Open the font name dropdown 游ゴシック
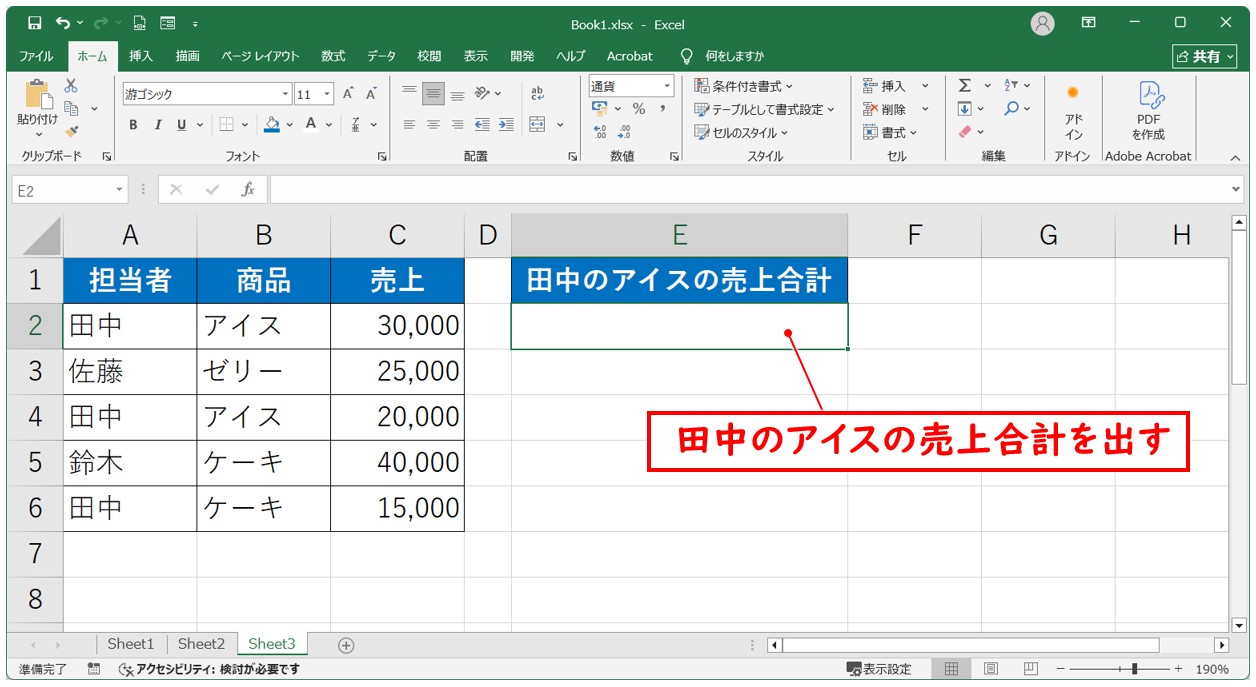 pos(286,94)
